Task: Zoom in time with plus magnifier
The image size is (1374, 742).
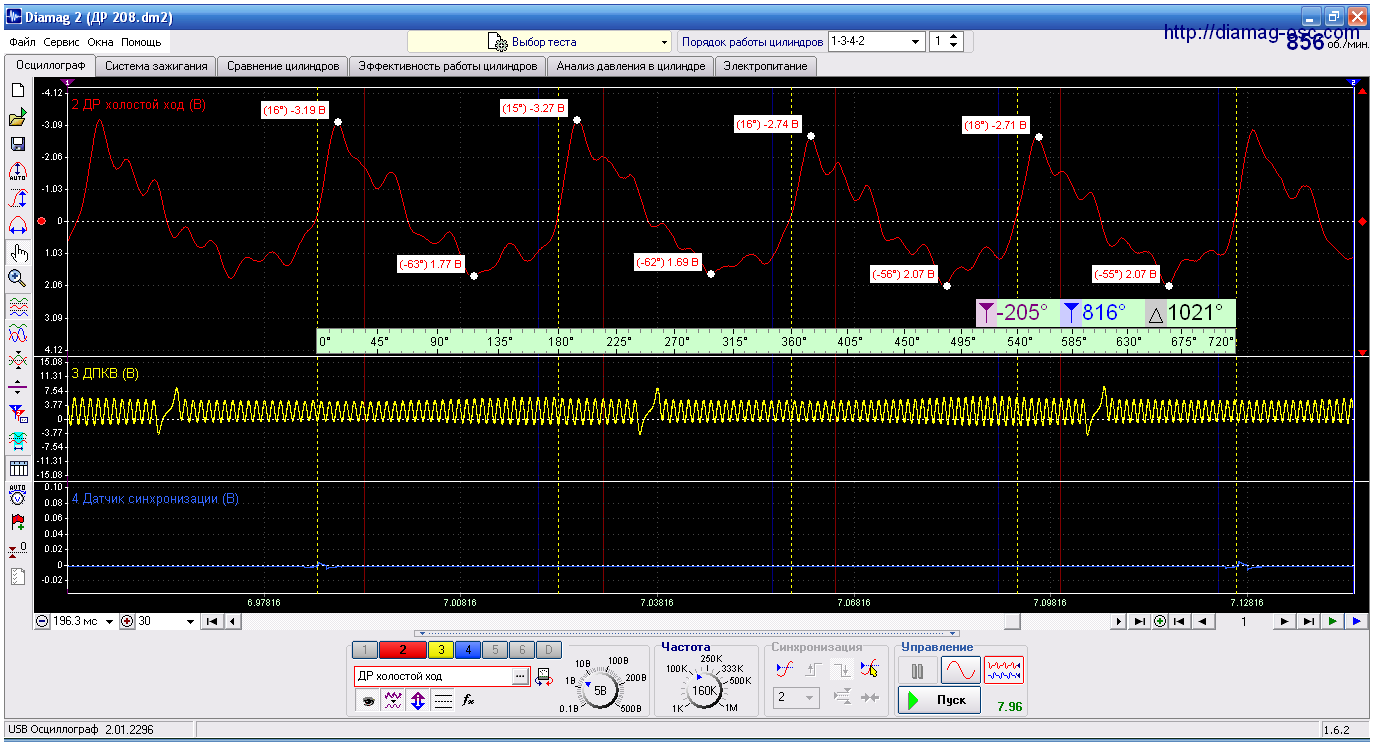Action: coord(127,621)
